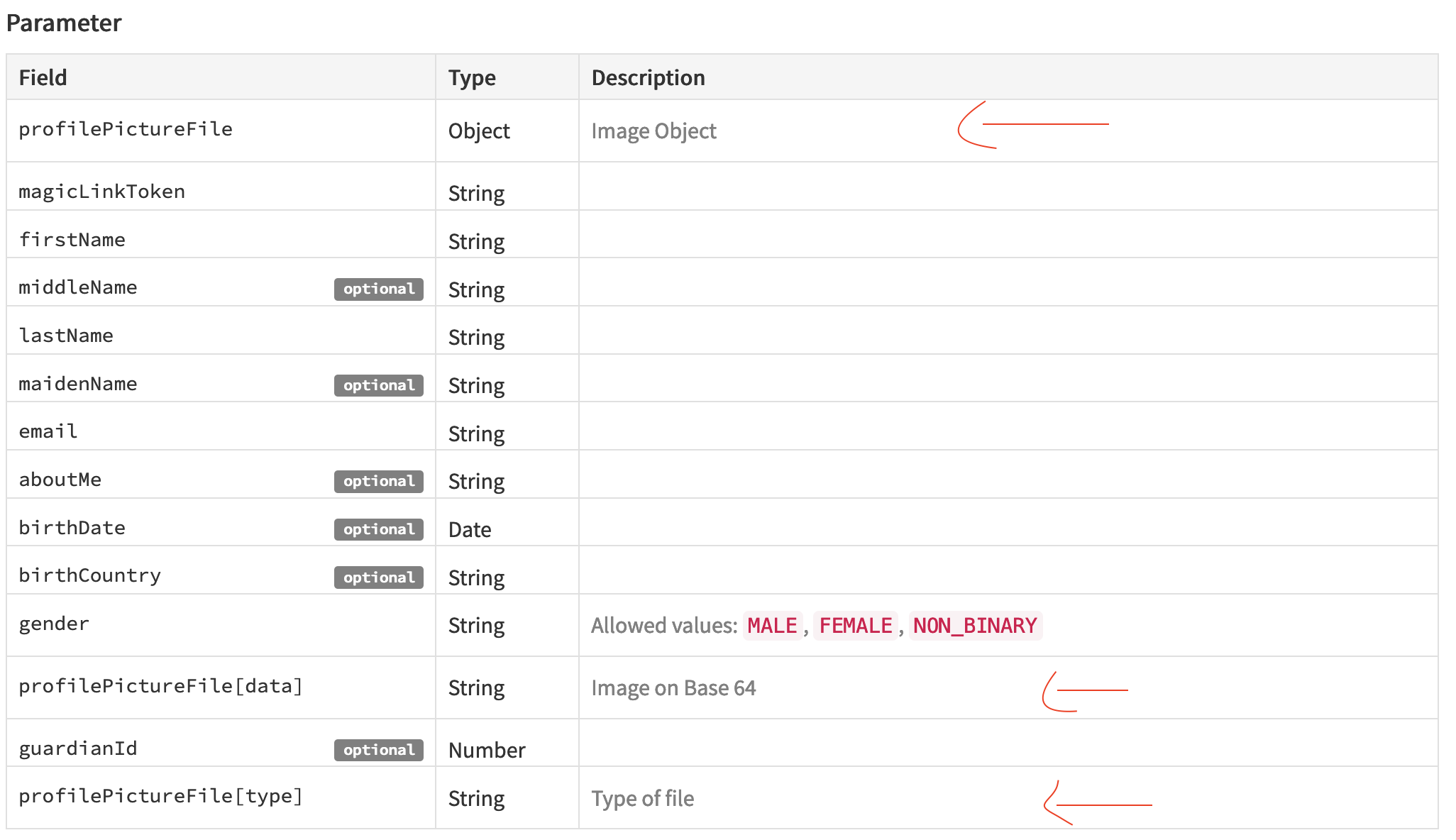Click the Image on Base 64 description
Screen dimensions: 1456x840
(x=673, y=688)
